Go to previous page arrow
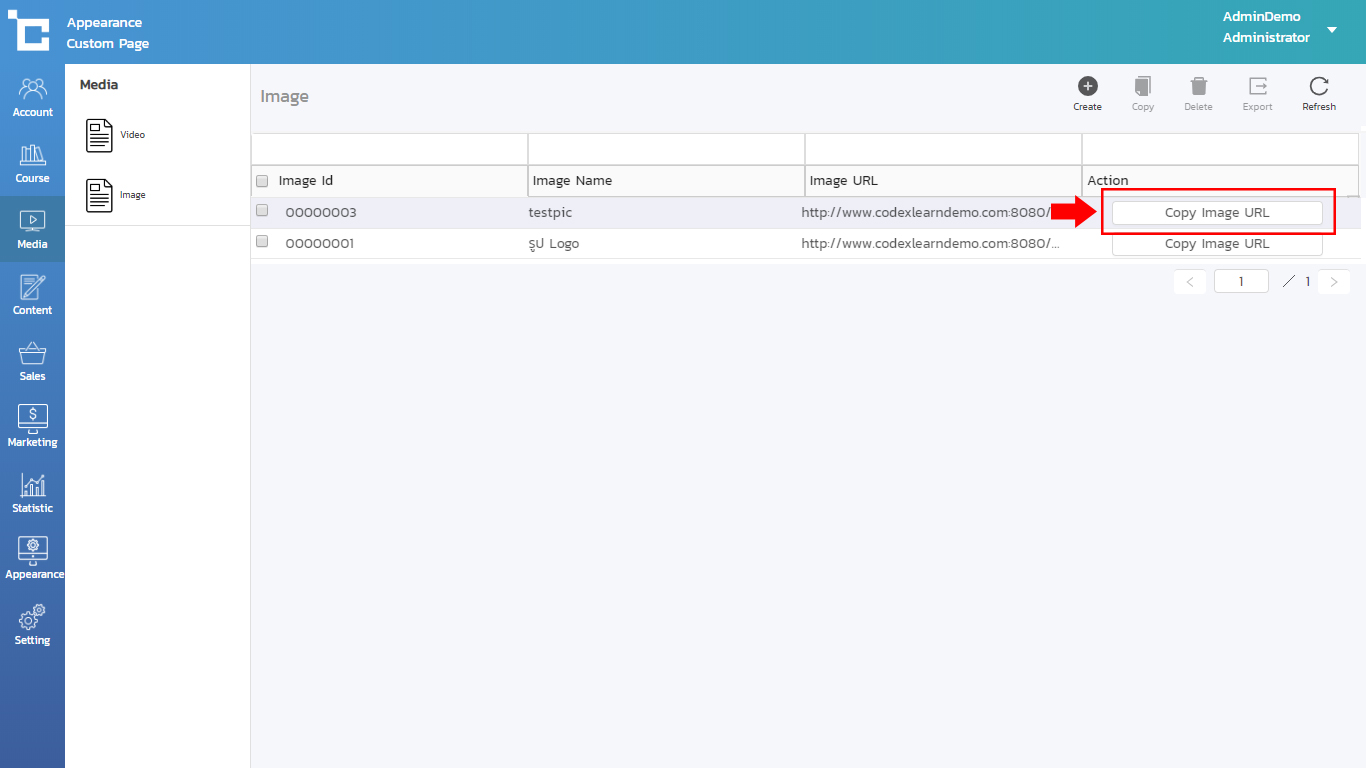This screenshot has height=768, width=1366. [1189, 282]
